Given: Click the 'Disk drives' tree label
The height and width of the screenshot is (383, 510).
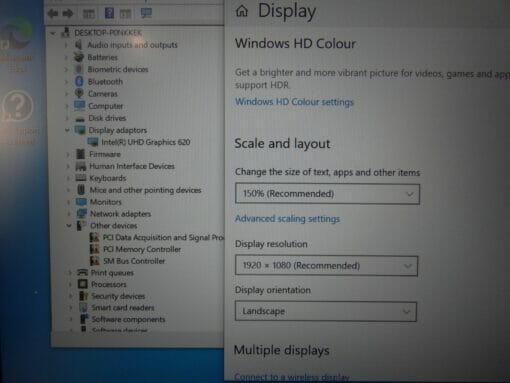Looking at the screenshot, I should [107, 118].
